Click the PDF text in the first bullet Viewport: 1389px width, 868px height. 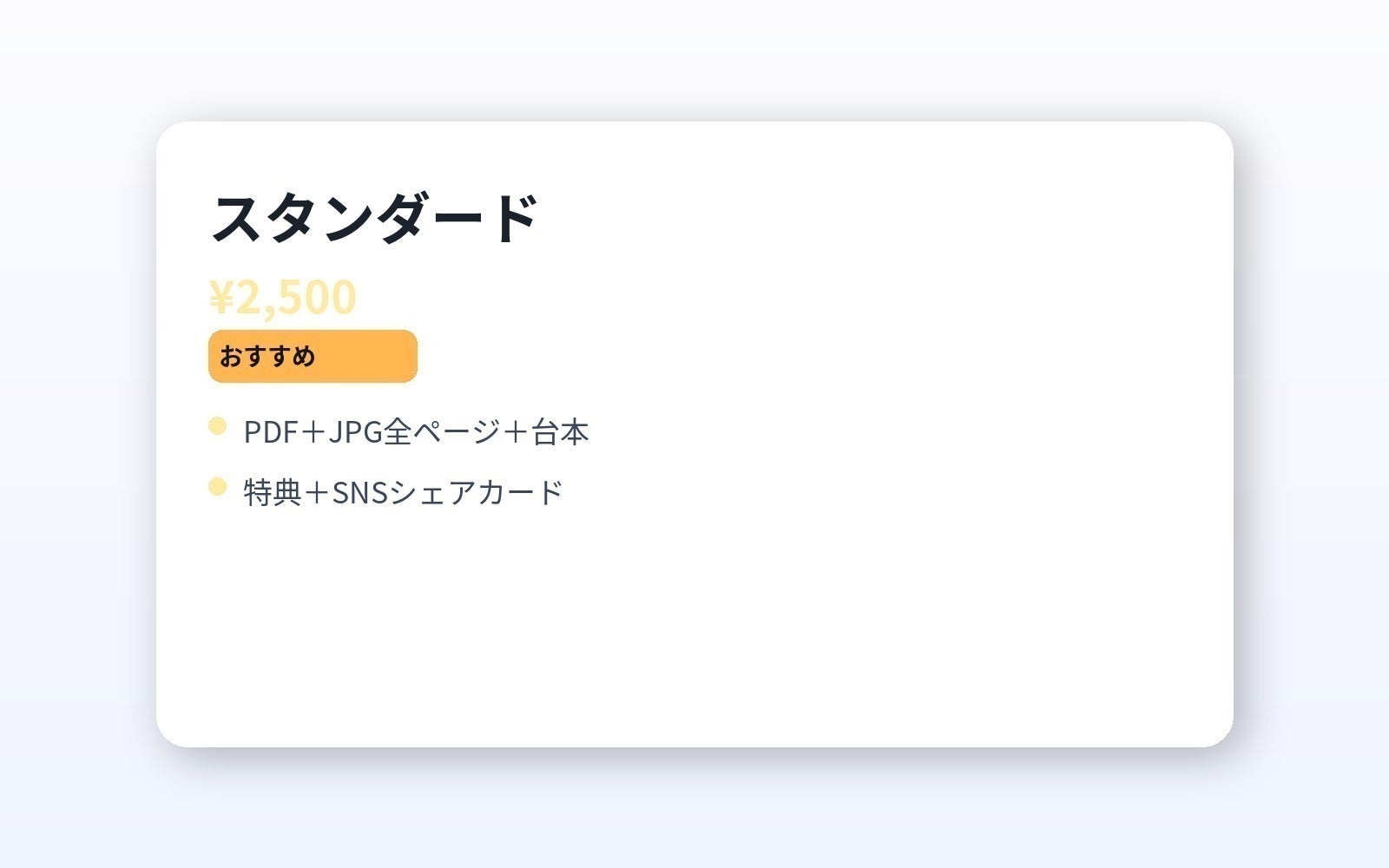271,430
